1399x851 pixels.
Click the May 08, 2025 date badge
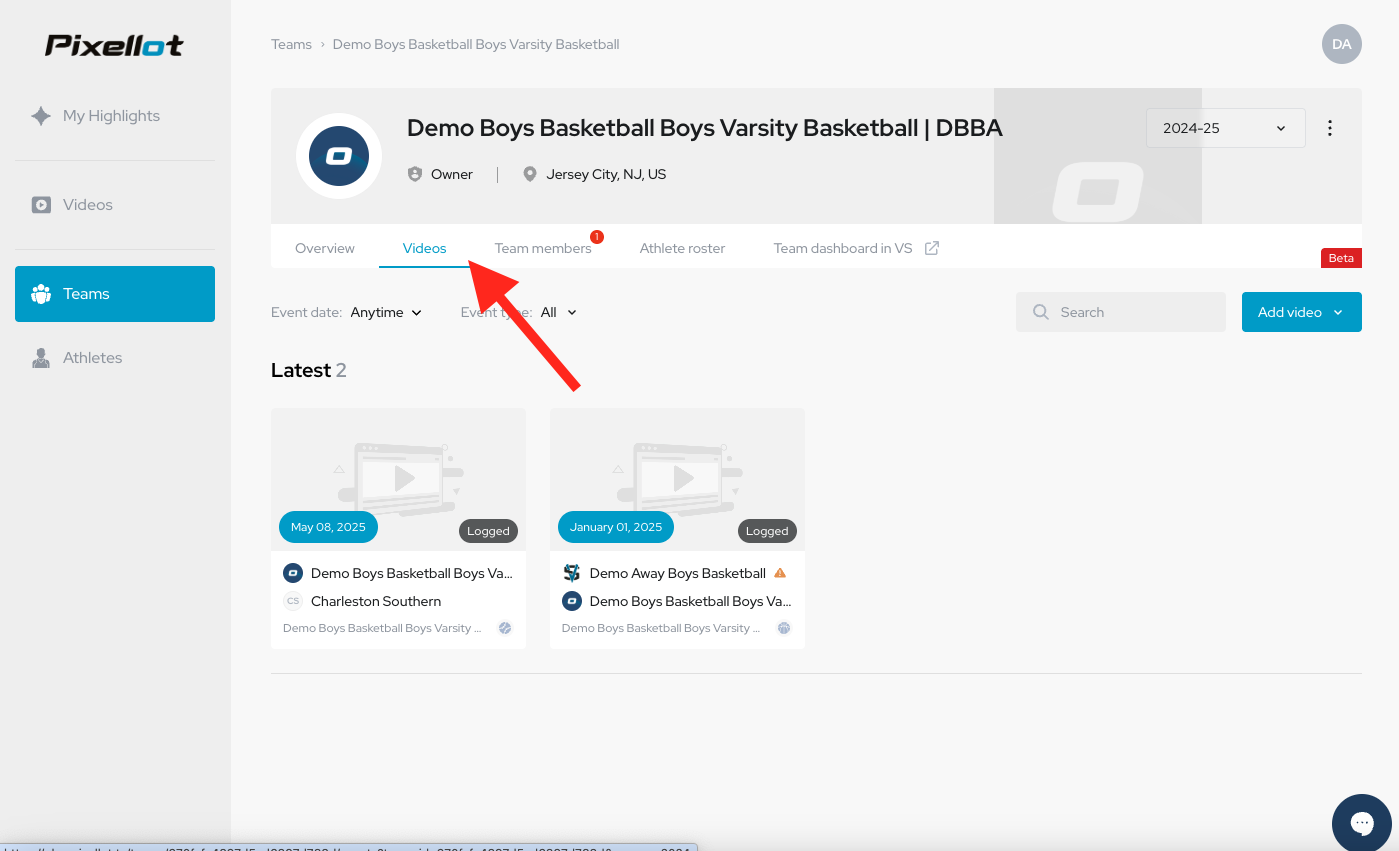point(328,527)
